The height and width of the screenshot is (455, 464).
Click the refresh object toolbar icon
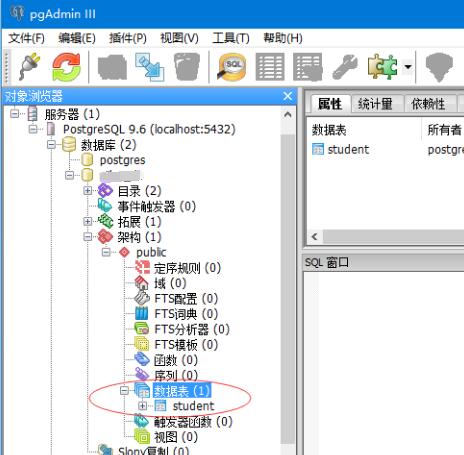(66, 67)
